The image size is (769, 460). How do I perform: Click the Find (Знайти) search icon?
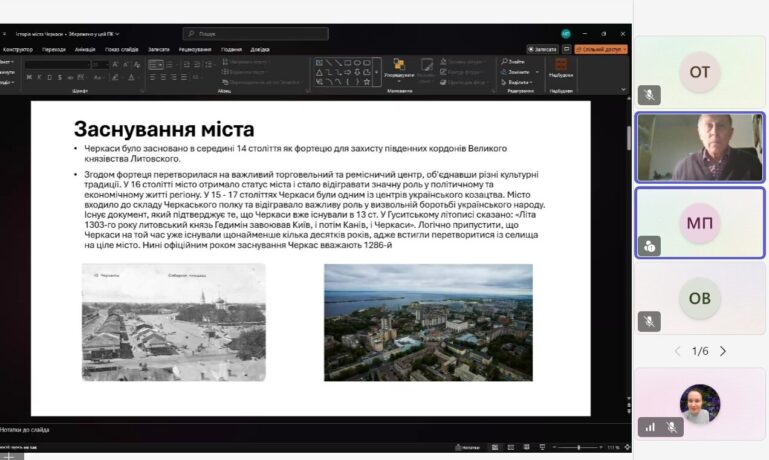tap(504, 62)
